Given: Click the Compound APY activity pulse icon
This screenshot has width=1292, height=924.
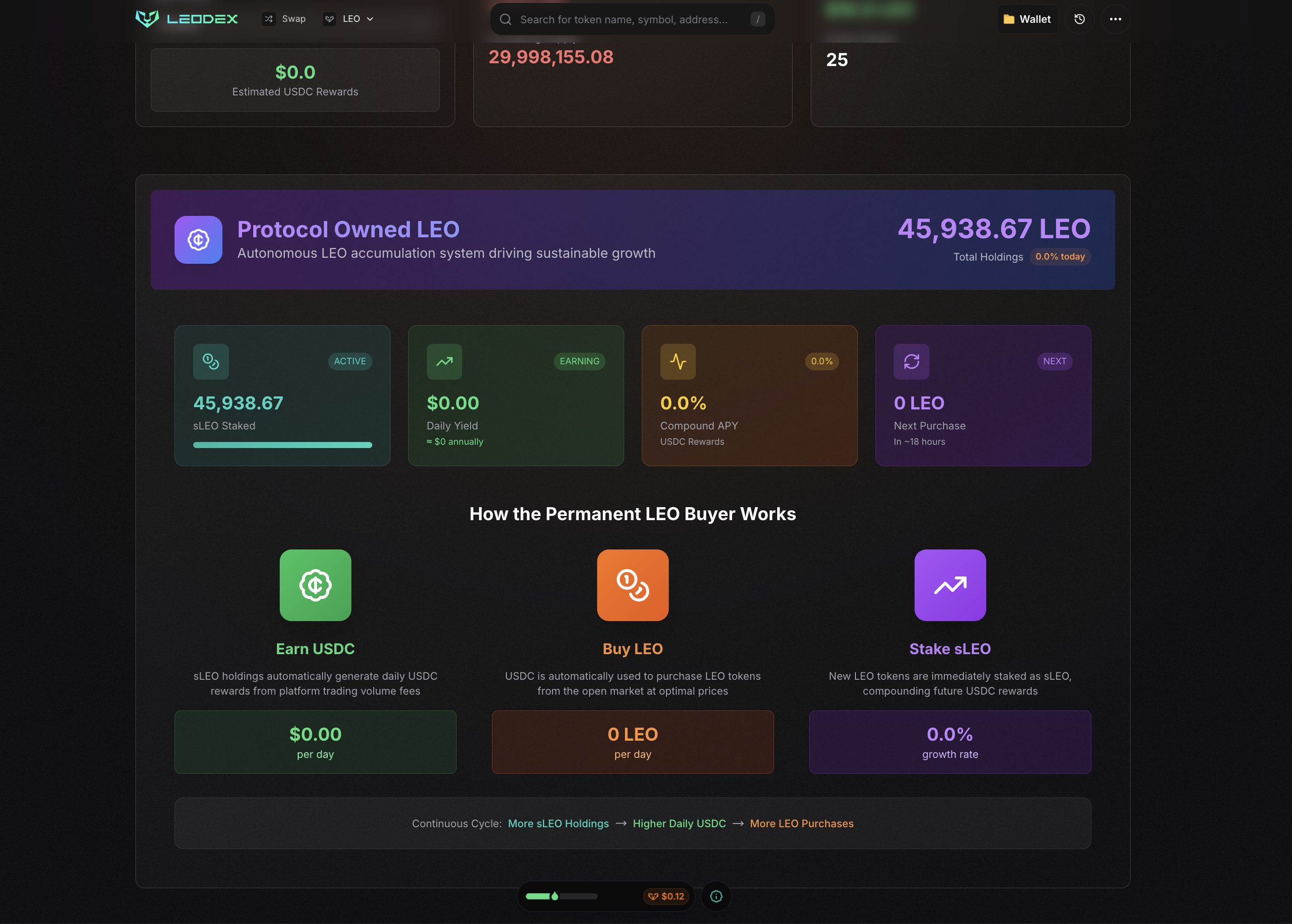Looking at the screenshot, I should tap(678, 362).
